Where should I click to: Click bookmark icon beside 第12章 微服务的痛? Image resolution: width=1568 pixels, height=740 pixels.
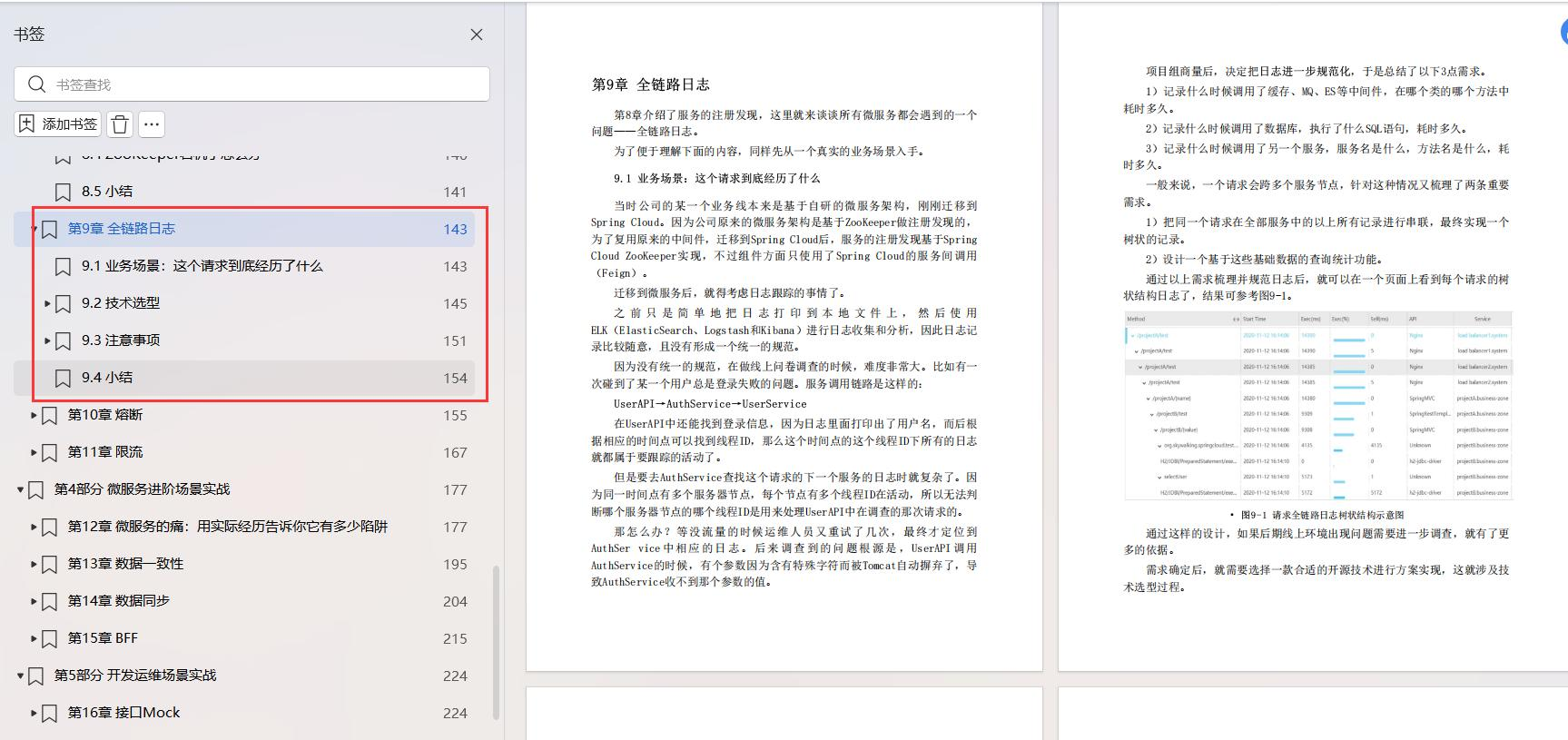[x=49, y=527]
